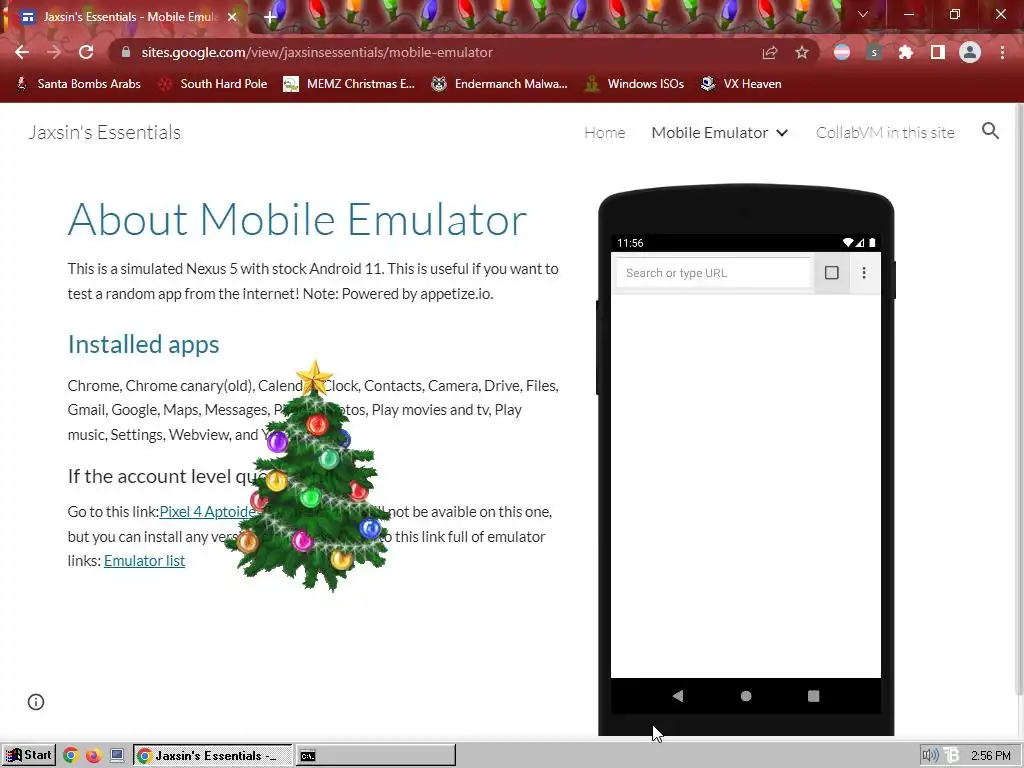Tap the Android back triangle button
Image resolution: width=1024 pixels, height=768 pixels.
[678, 696]
